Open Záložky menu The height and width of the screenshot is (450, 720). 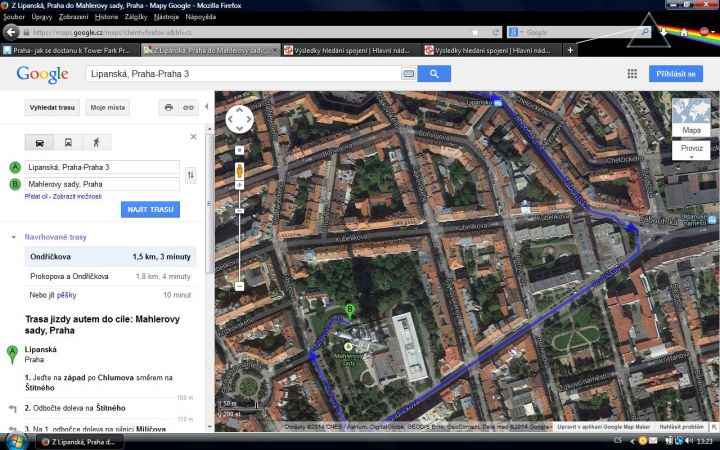click(x=136, y=17)
